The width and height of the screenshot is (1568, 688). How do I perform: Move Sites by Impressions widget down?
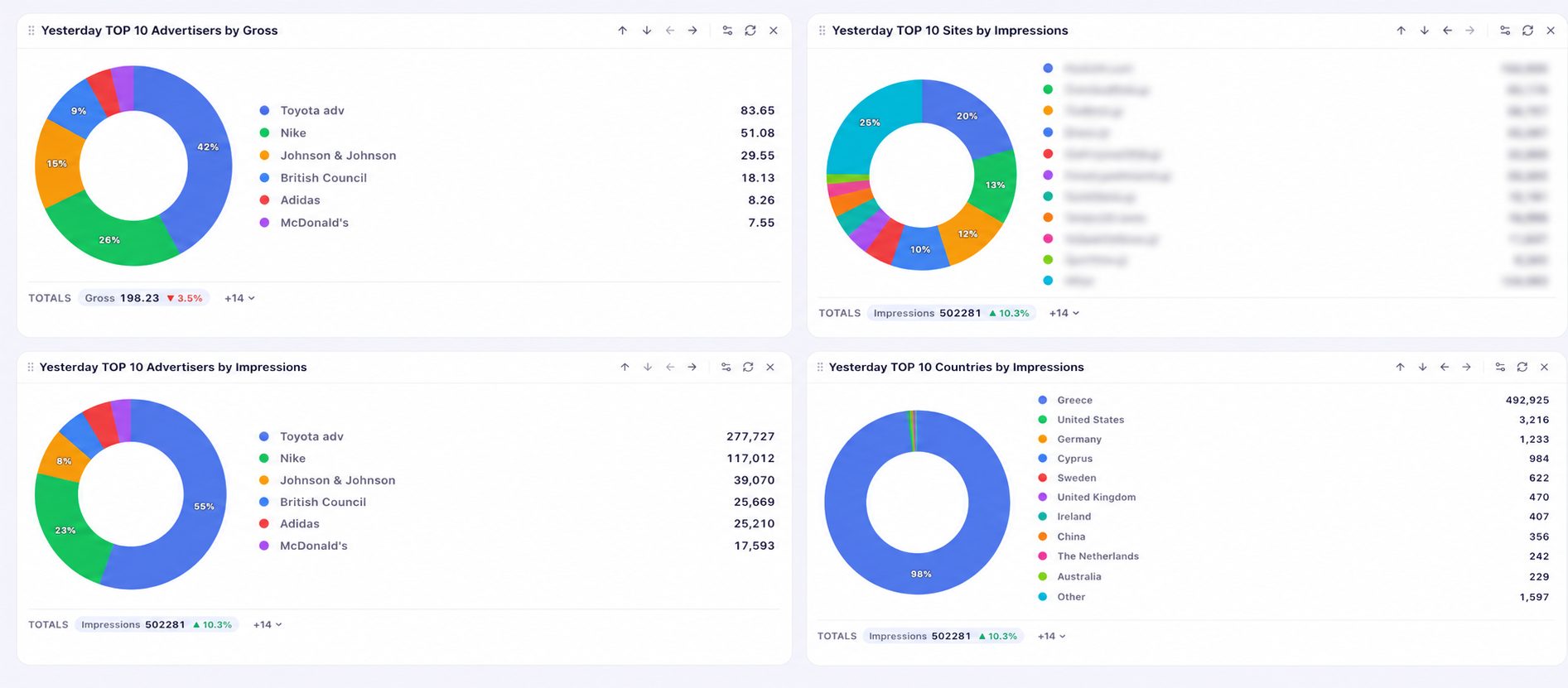[x=1424, y=31]
